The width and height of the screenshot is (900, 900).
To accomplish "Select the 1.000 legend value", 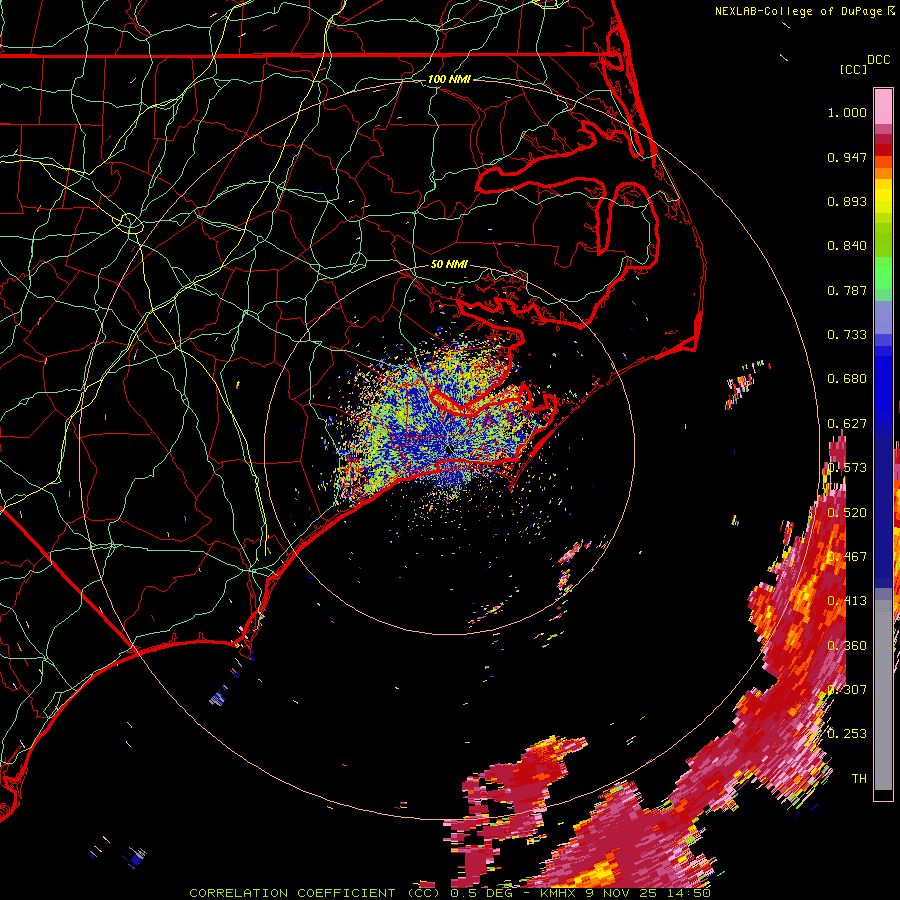I will (x=847, y=112).
